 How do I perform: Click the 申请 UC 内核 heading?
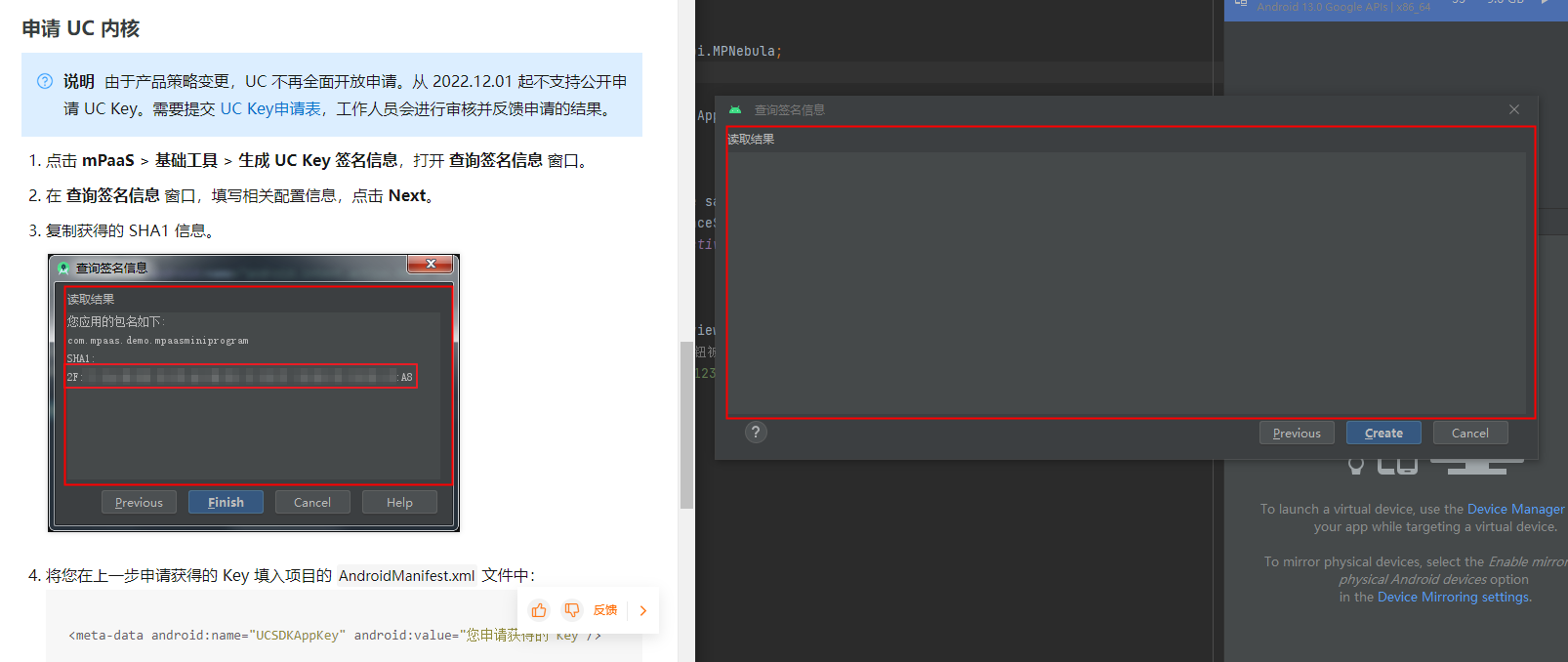pyautogui.click(x=81, y=28)
